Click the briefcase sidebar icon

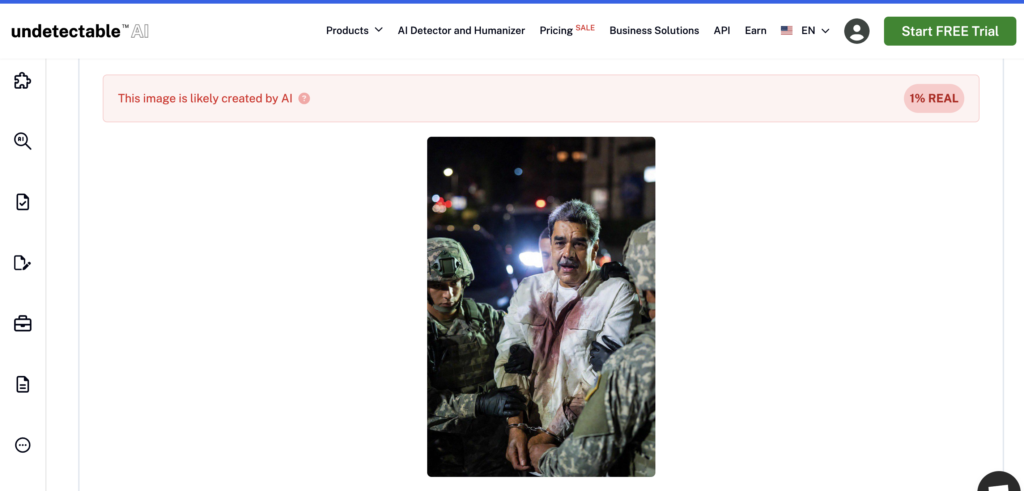[22, 323]
